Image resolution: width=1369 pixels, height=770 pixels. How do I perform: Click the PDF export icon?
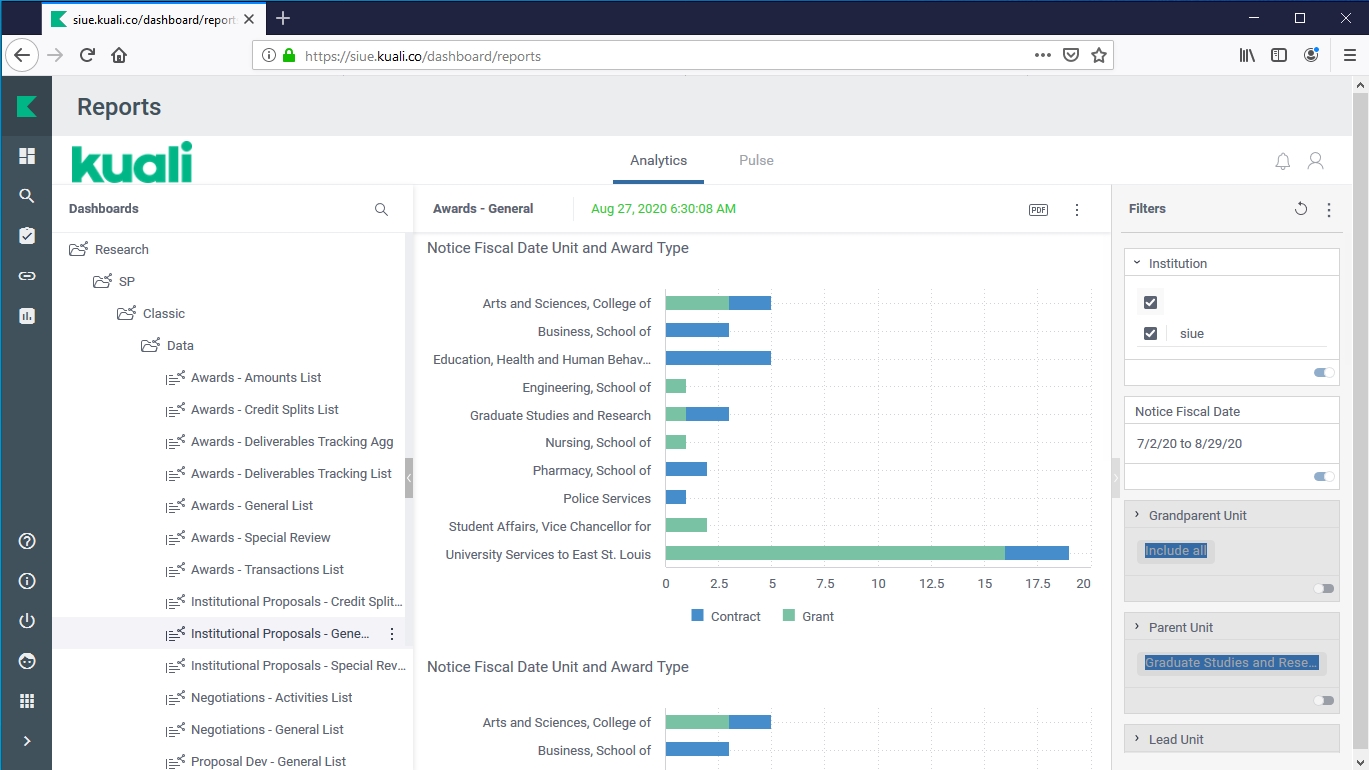click(x=1038, y=210)
